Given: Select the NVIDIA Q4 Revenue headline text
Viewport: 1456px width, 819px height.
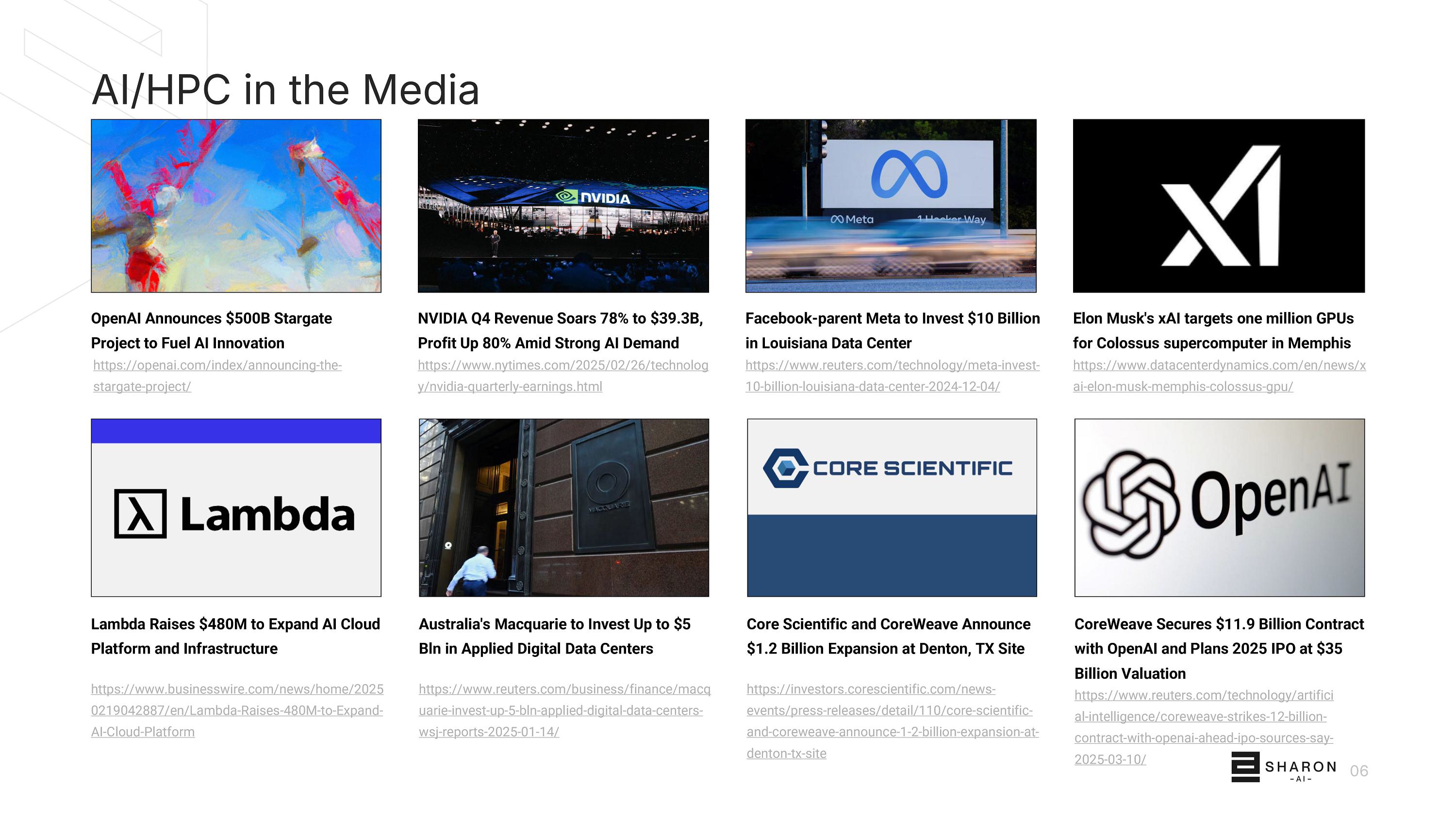Looking at the screenshot, I should click(x=560, y=330).
